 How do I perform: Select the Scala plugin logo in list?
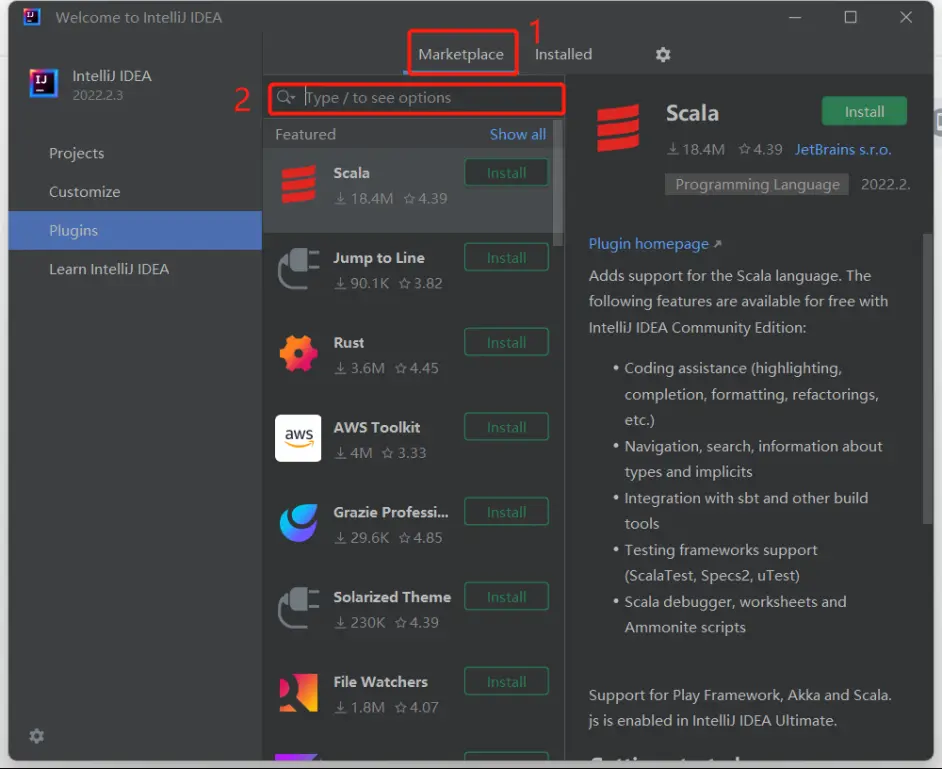(x=299, y=184)
